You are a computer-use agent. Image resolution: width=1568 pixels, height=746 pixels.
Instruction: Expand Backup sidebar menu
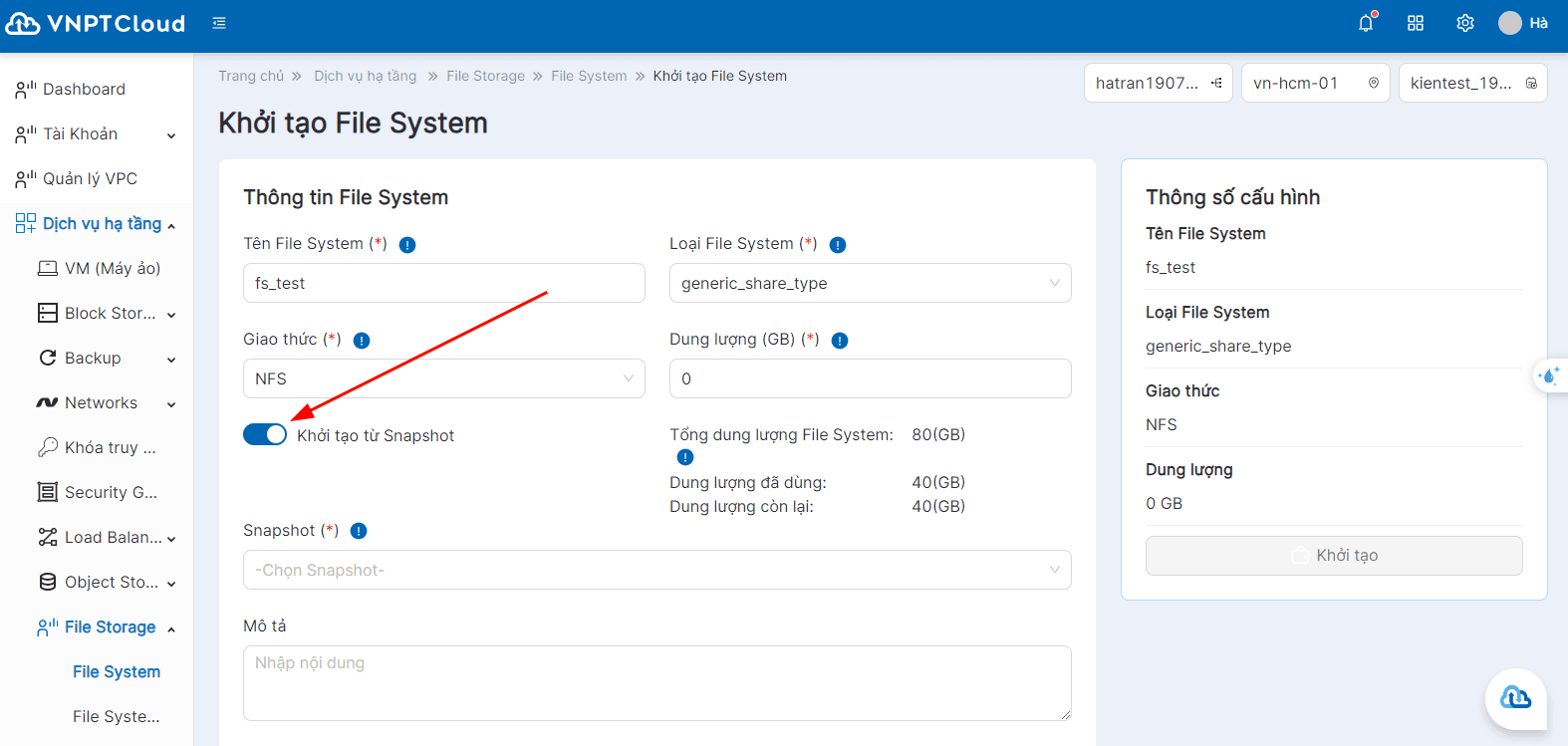pyautogui.click(x=108, y=358)
